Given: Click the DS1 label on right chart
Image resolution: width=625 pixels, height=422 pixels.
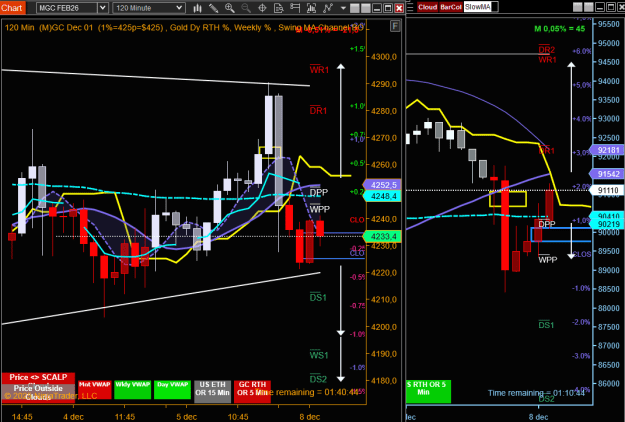Looking at the screenshot, I should point(546,325).
